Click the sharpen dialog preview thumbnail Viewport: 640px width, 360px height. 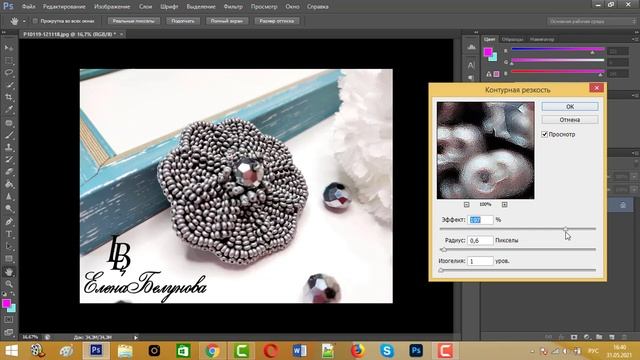tap(485, 150)
